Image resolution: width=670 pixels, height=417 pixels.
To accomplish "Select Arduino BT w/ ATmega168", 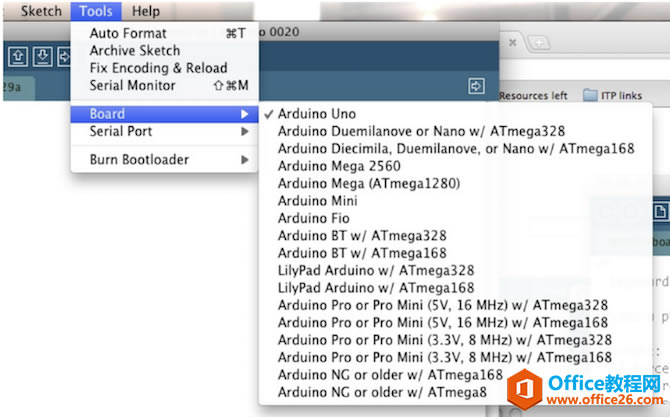I will [x=455, y=253].
